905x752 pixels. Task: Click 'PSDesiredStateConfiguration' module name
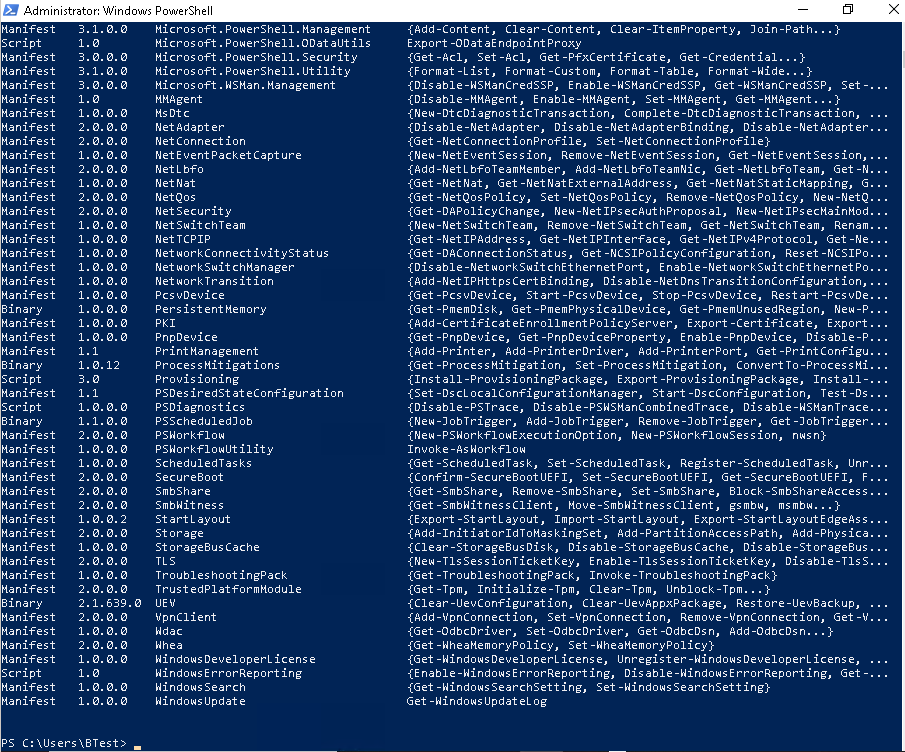click(x=249, y=393)
